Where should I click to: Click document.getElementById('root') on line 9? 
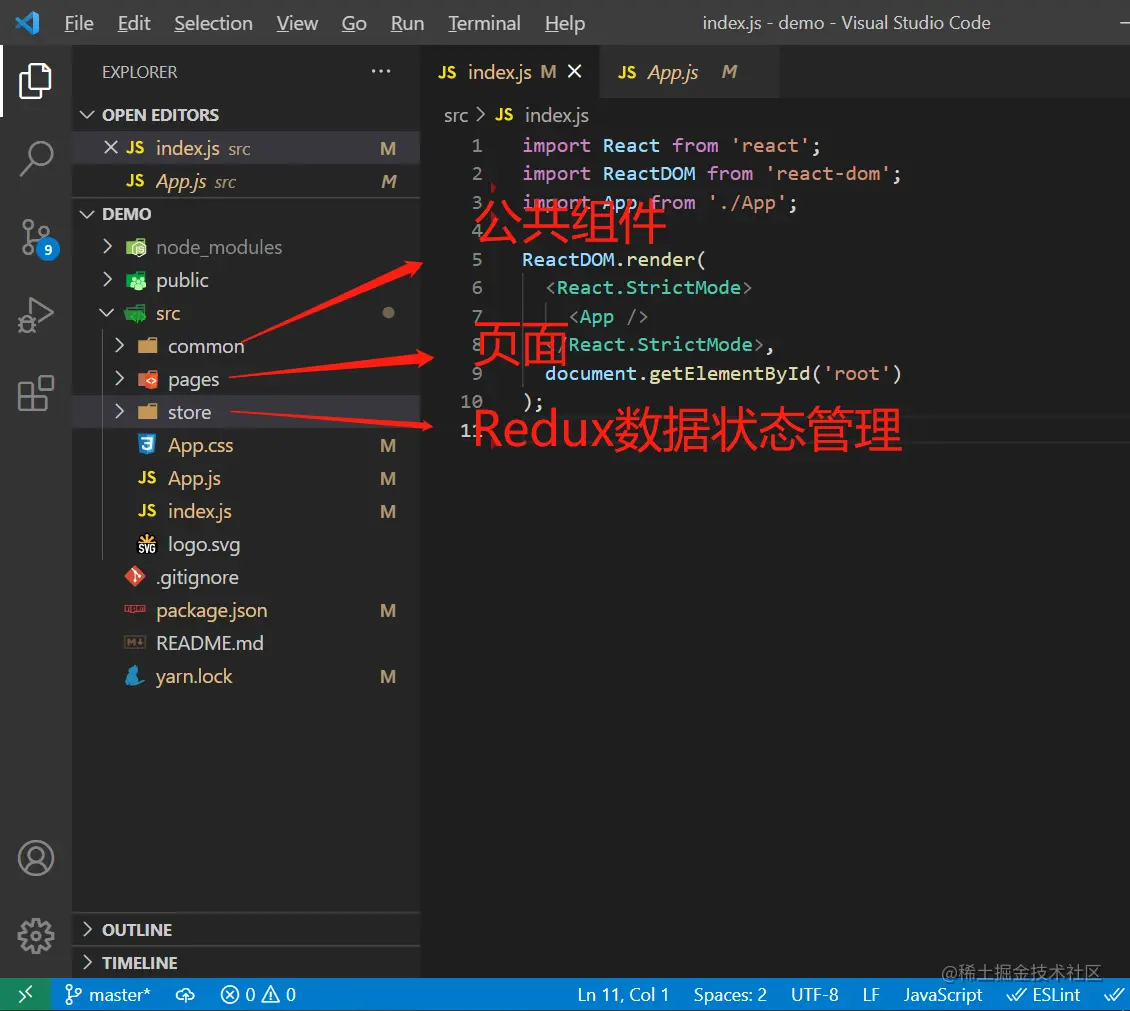724,373
